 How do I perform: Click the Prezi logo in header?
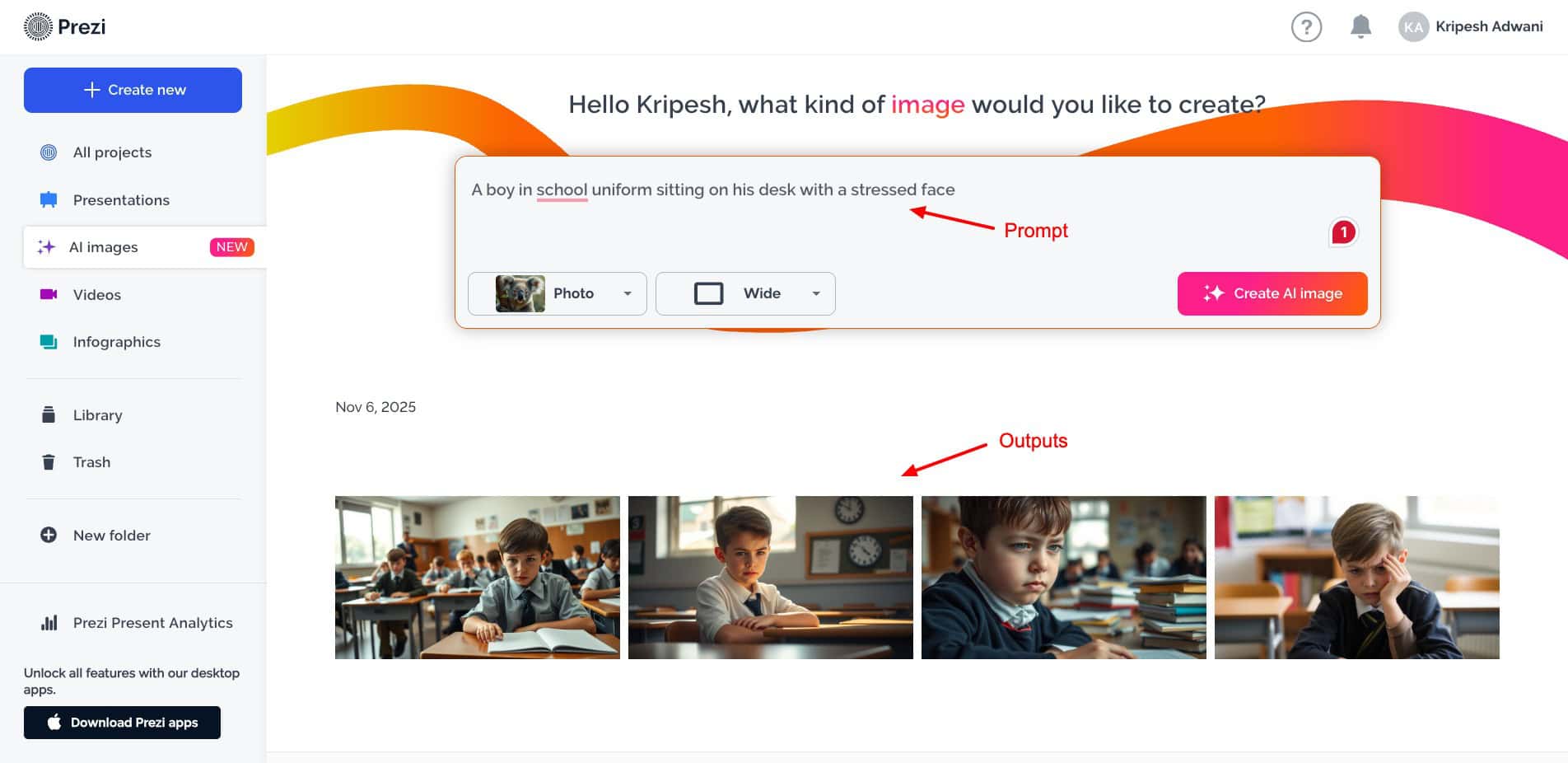65,27
